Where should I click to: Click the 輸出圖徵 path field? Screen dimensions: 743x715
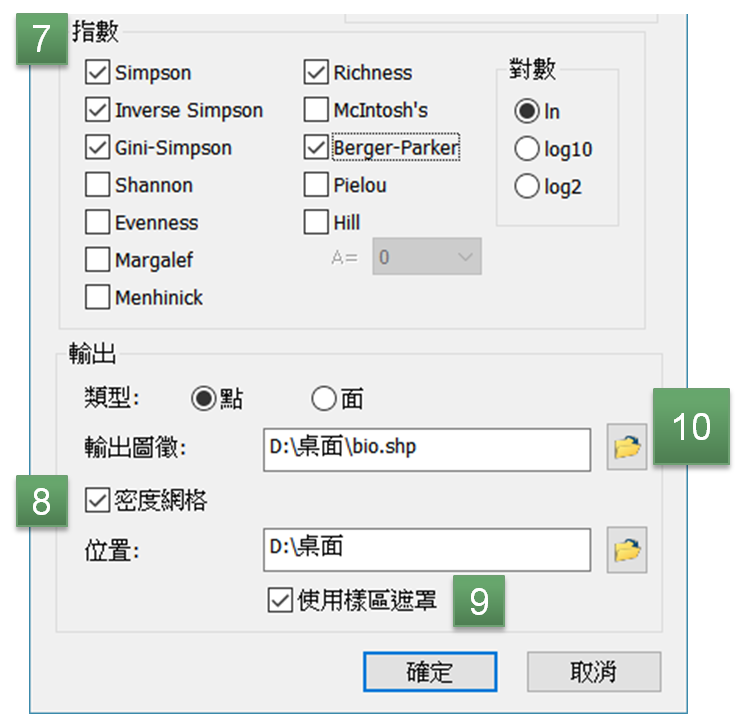click(427, 450)
